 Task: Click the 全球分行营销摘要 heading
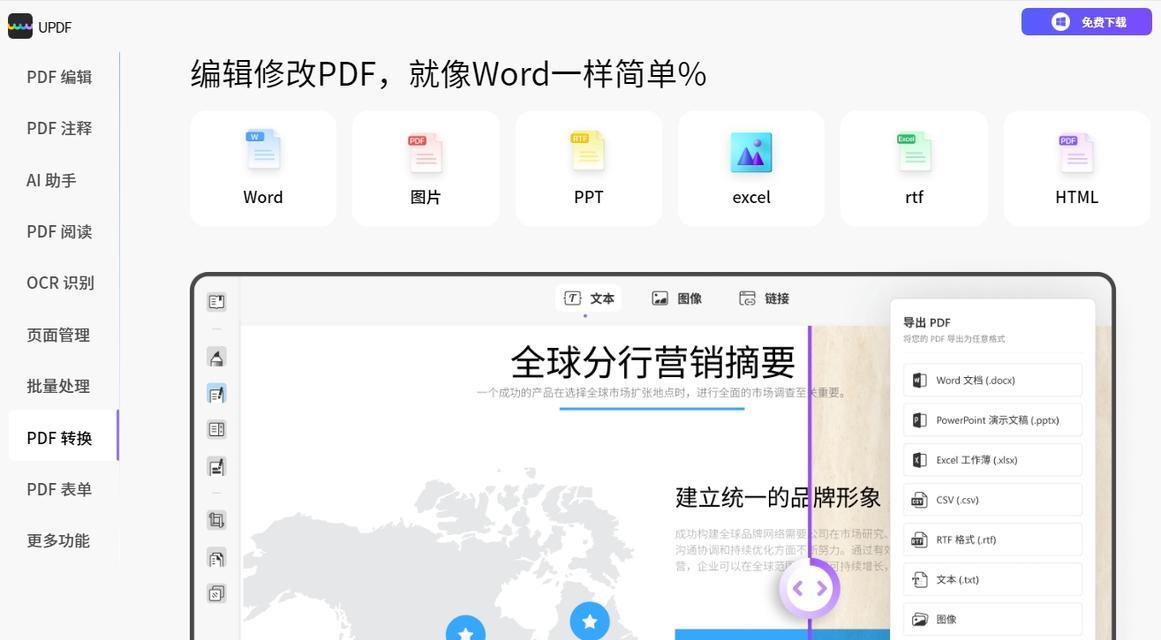pyautogui.click(x=653, y=362)
